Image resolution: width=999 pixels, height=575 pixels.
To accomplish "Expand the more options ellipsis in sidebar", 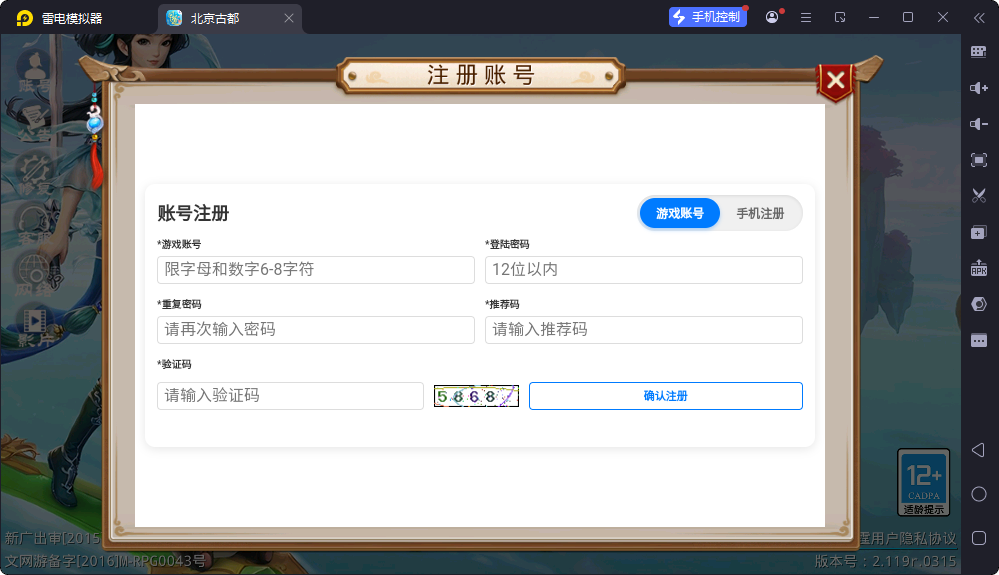I will click(x=979, y=340).
